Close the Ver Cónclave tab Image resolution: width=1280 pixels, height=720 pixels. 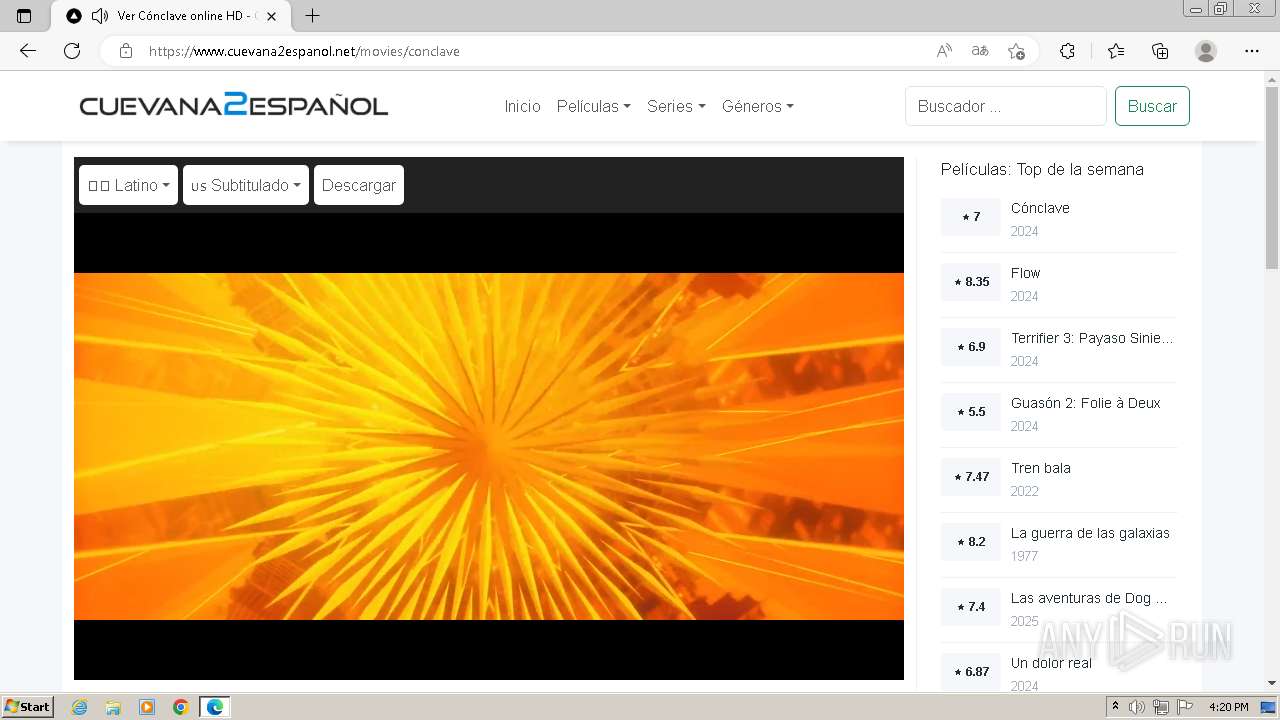[x=272, y=16]
